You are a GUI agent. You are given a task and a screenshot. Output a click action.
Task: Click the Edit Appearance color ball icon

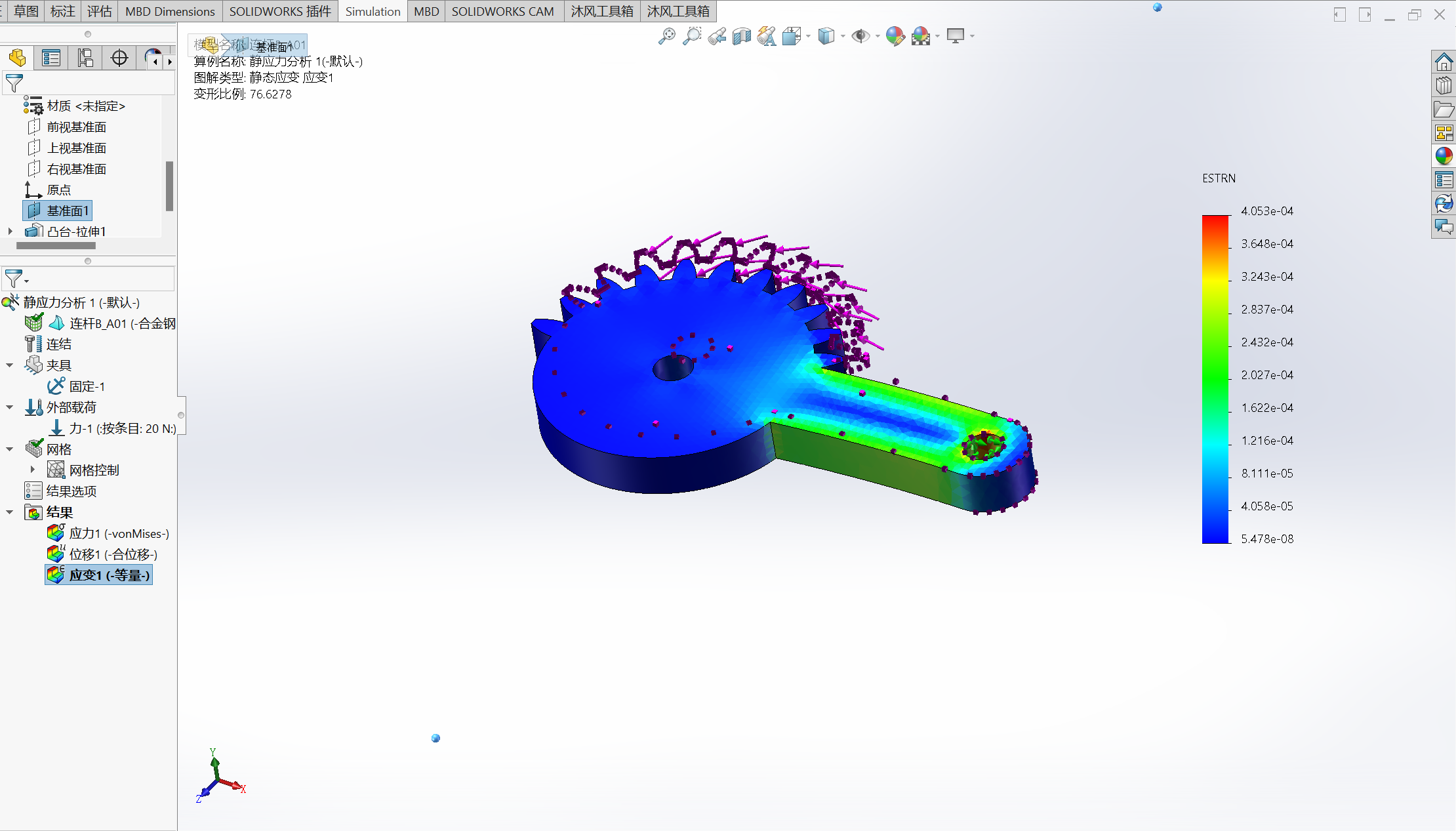coord(895,36)
